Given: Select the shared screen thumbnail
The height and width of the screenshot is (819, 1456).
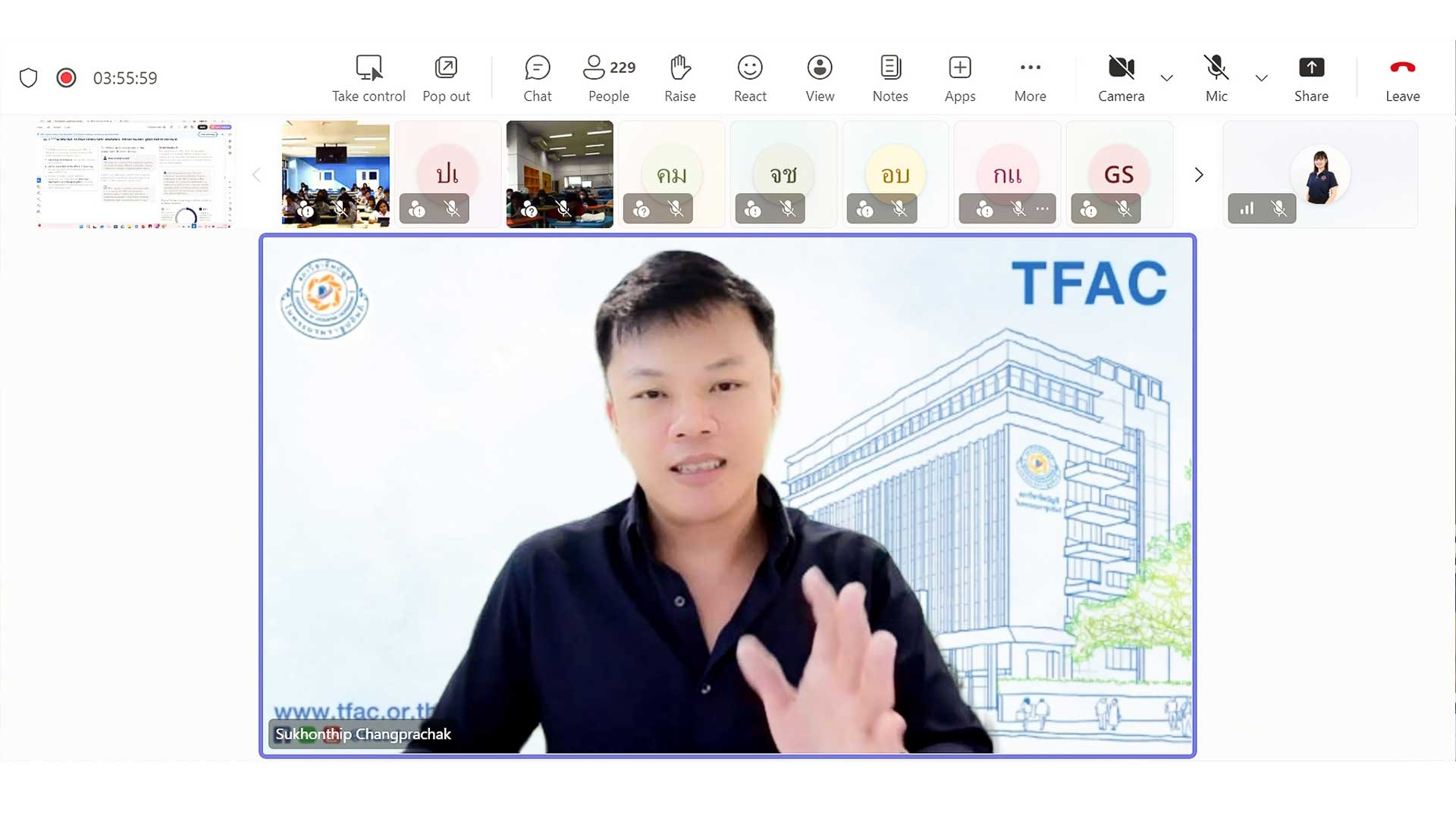Looking at the screenshot, I should (x=135, y=174).
